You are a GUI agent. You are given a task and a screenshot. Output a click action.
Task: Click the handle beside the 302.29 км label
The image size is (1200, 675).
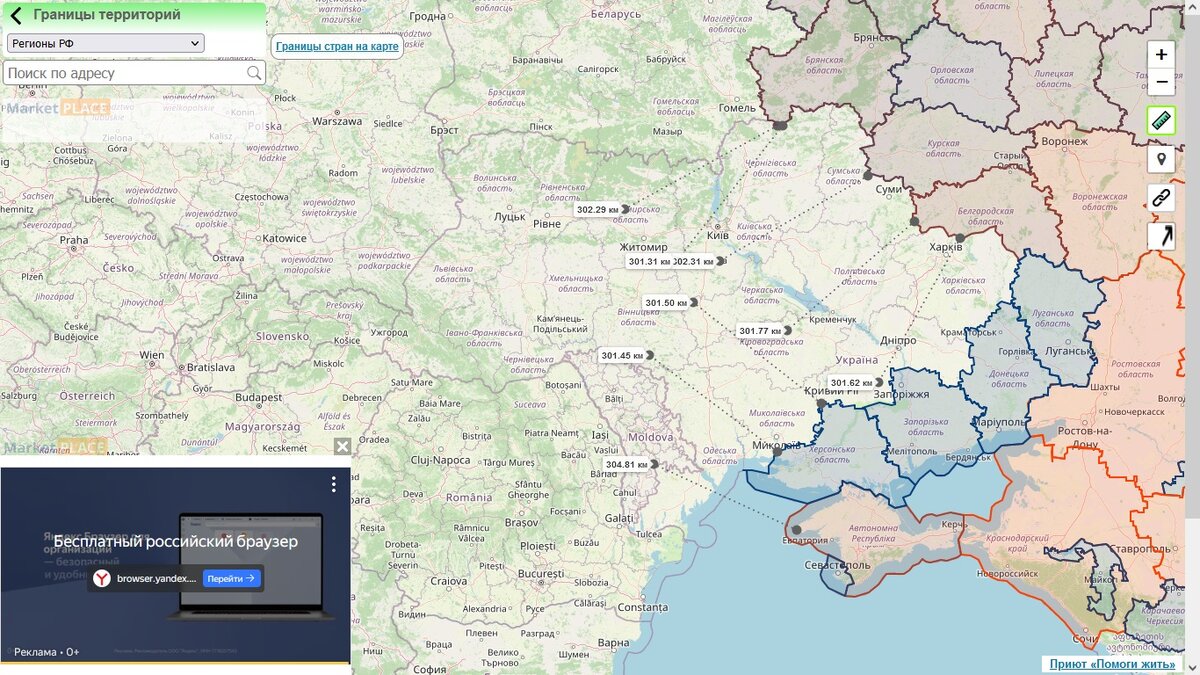626,209
